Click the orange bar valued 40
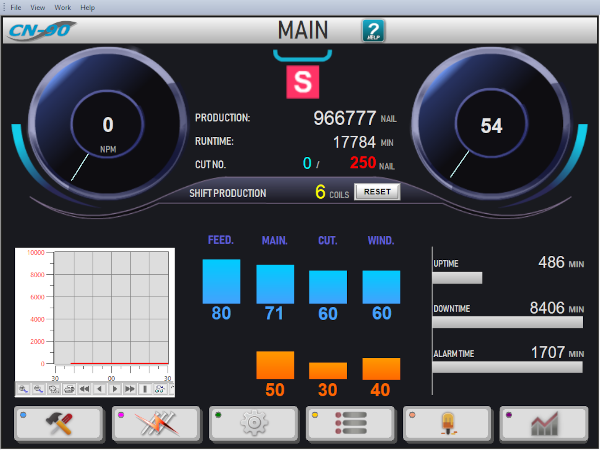The image size is (600, 450). tap(381, 369)
